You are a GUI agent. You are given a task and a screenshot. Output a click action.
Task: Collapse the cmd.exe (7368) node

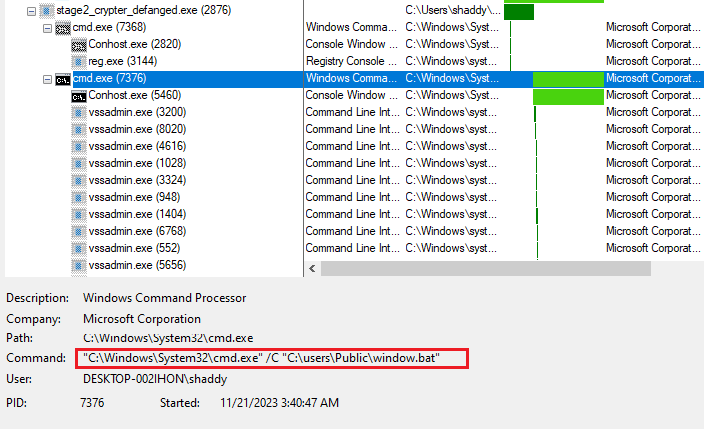point(47,28)
